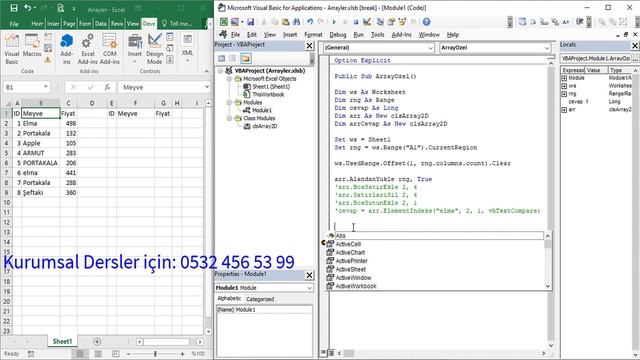Click Tell me search in Excel ribbon
Image resolution: width=640 pixels, height=360 pixels.
(177, 24)
